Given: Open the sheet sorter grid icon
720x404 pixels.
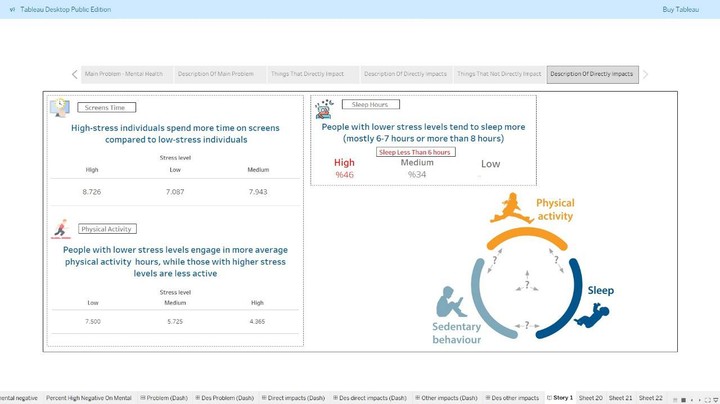Looking at the screenshot, I should click(683, 400).
